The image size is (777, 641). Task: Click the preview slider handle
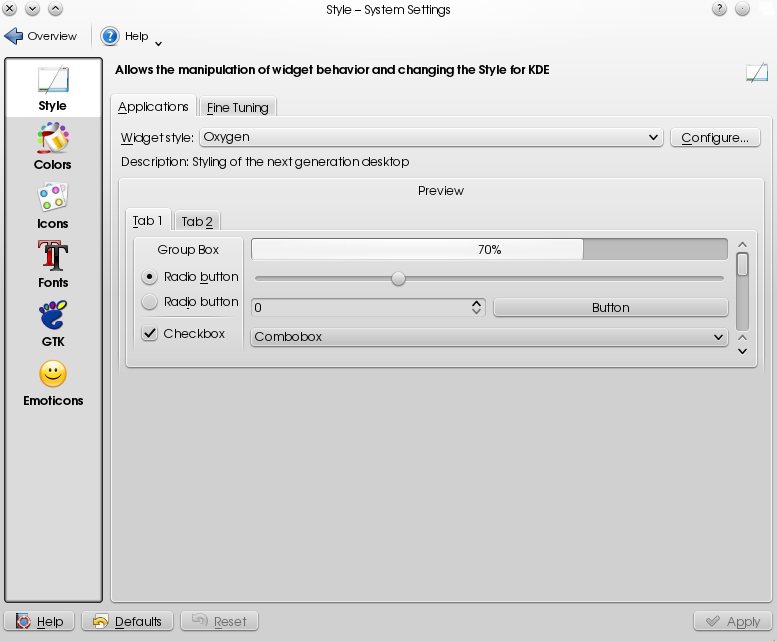[x=398, y=278]
